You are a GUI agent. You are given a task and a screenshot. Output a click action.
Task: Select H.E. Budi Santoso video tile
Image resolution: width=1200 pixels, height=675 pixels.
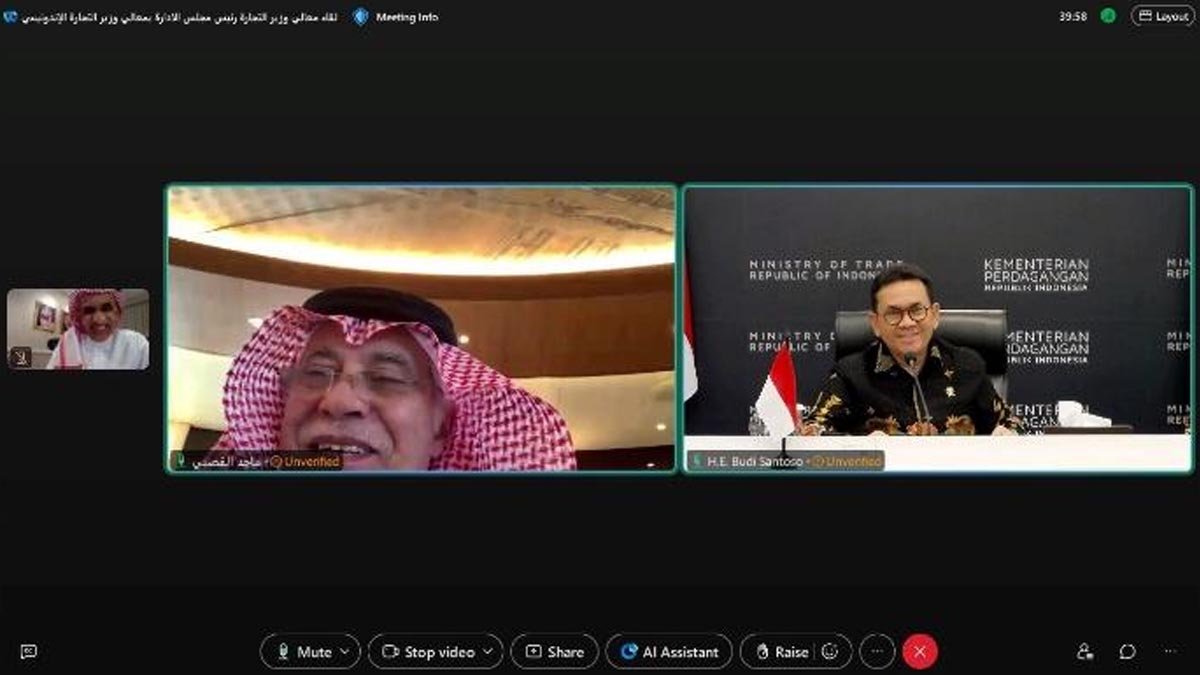click(x=937, y=328)
